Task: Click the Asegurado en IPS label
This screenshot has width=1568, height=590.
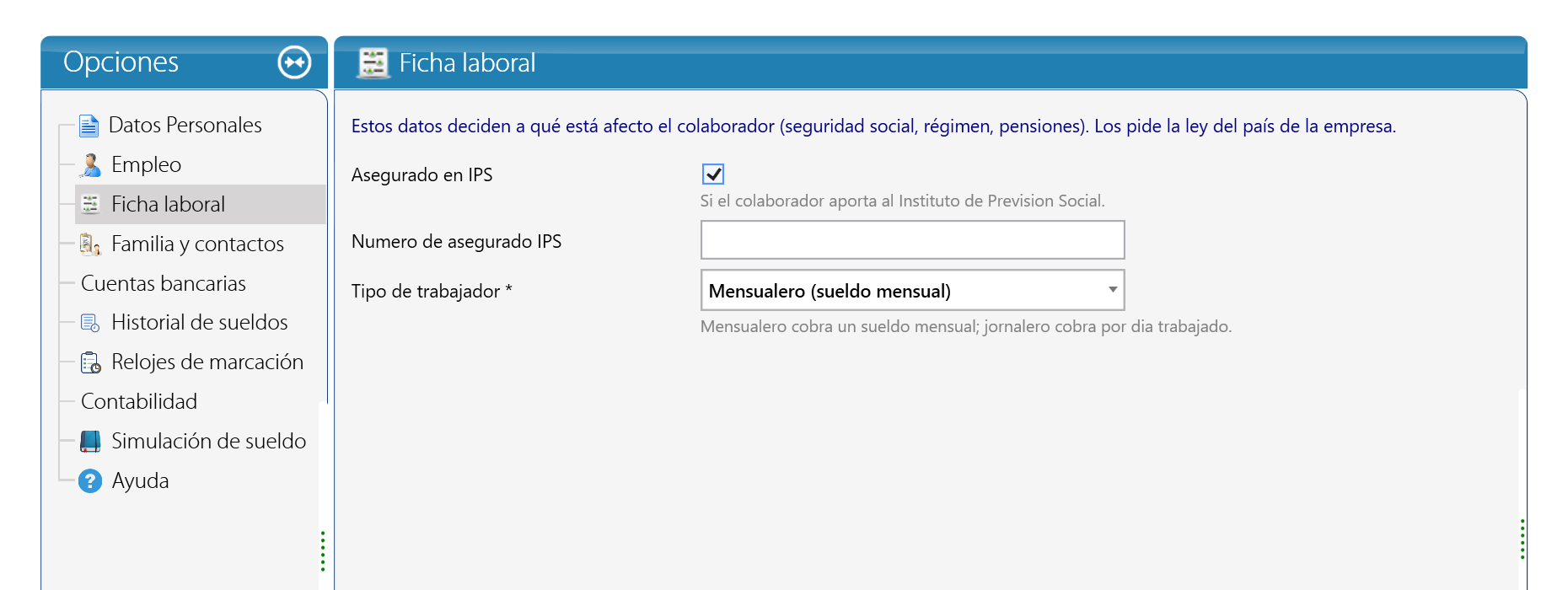Action: pos(422,174)
